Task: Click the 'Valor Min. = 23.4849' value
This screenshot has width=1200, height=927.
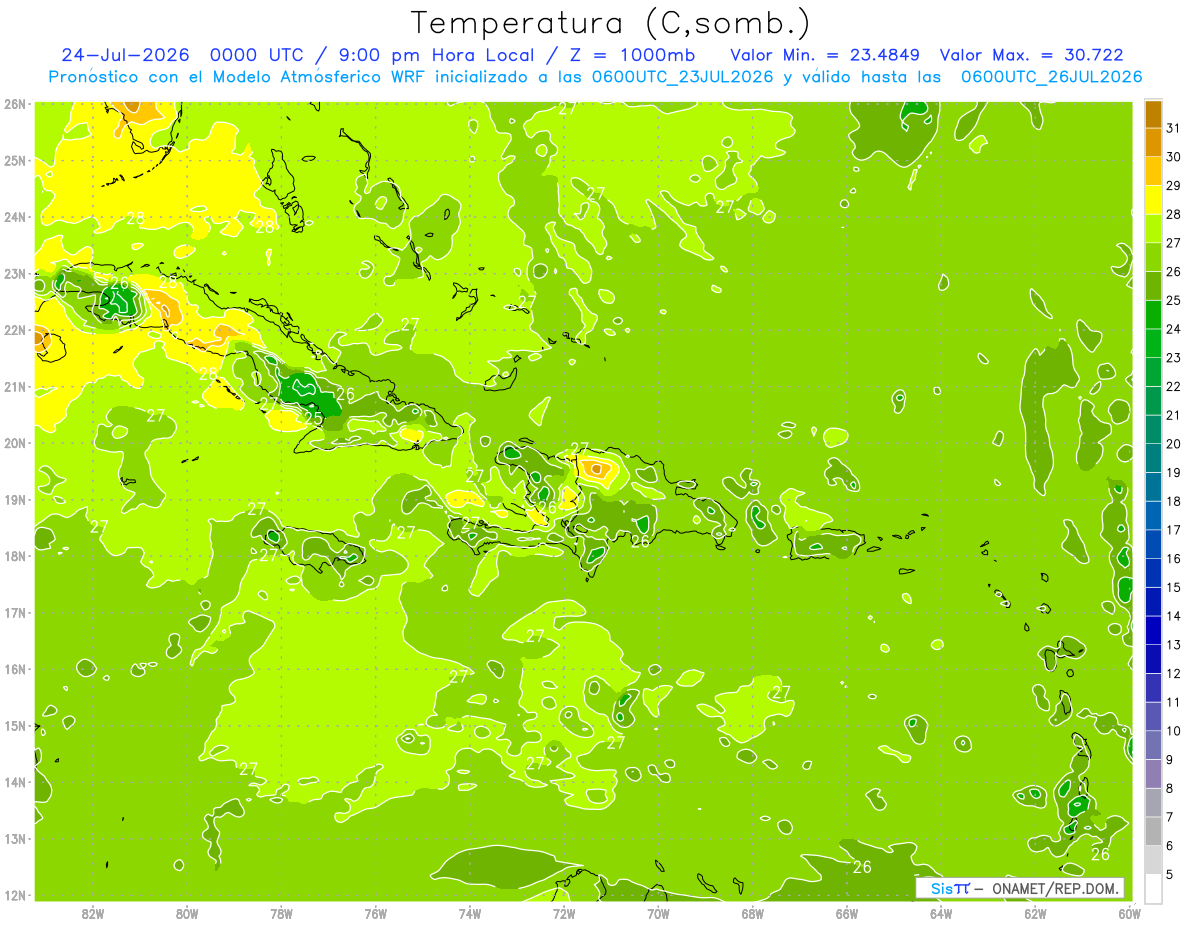Action: [x=825, y=55]
